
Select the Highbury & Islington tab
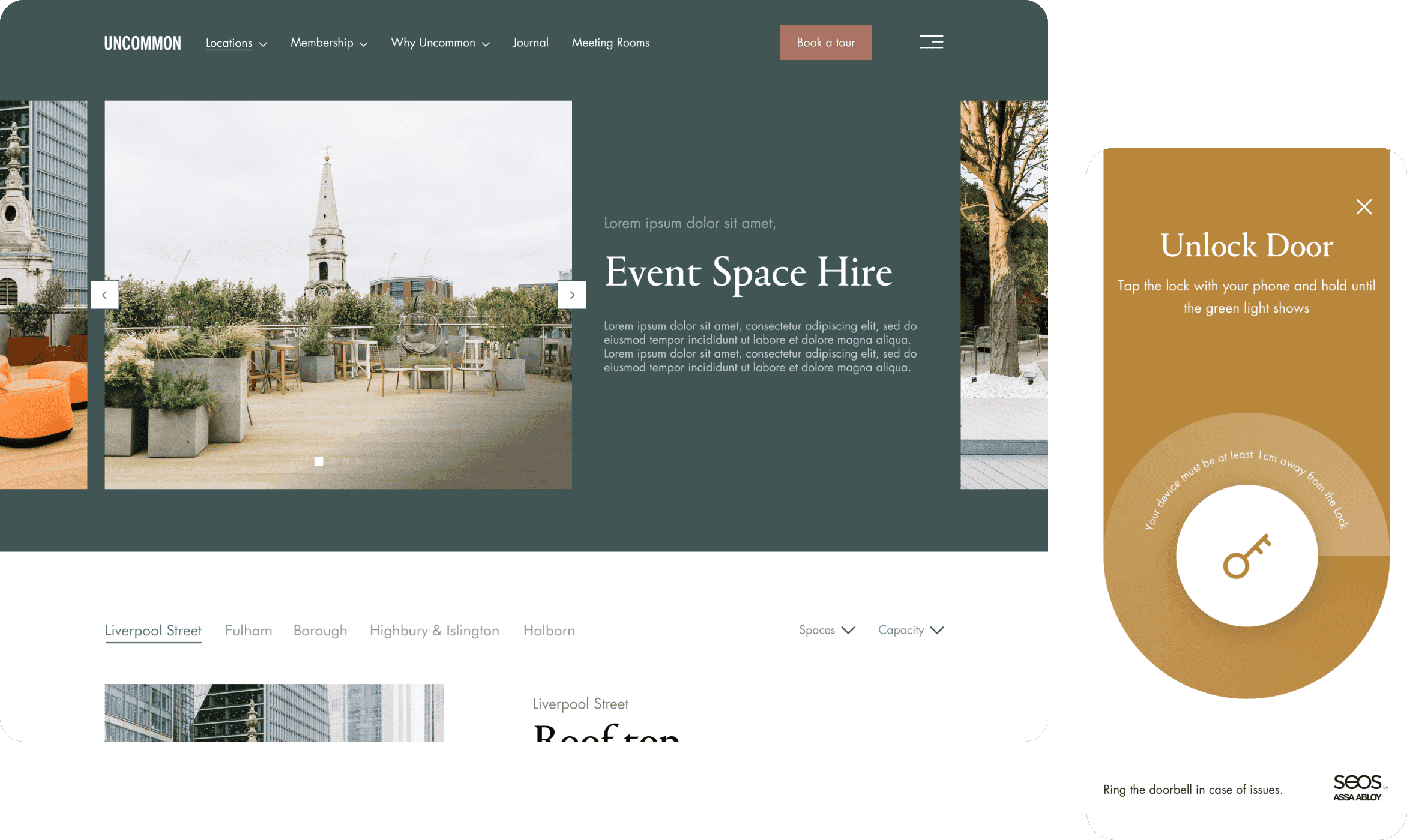click(435, 631)
